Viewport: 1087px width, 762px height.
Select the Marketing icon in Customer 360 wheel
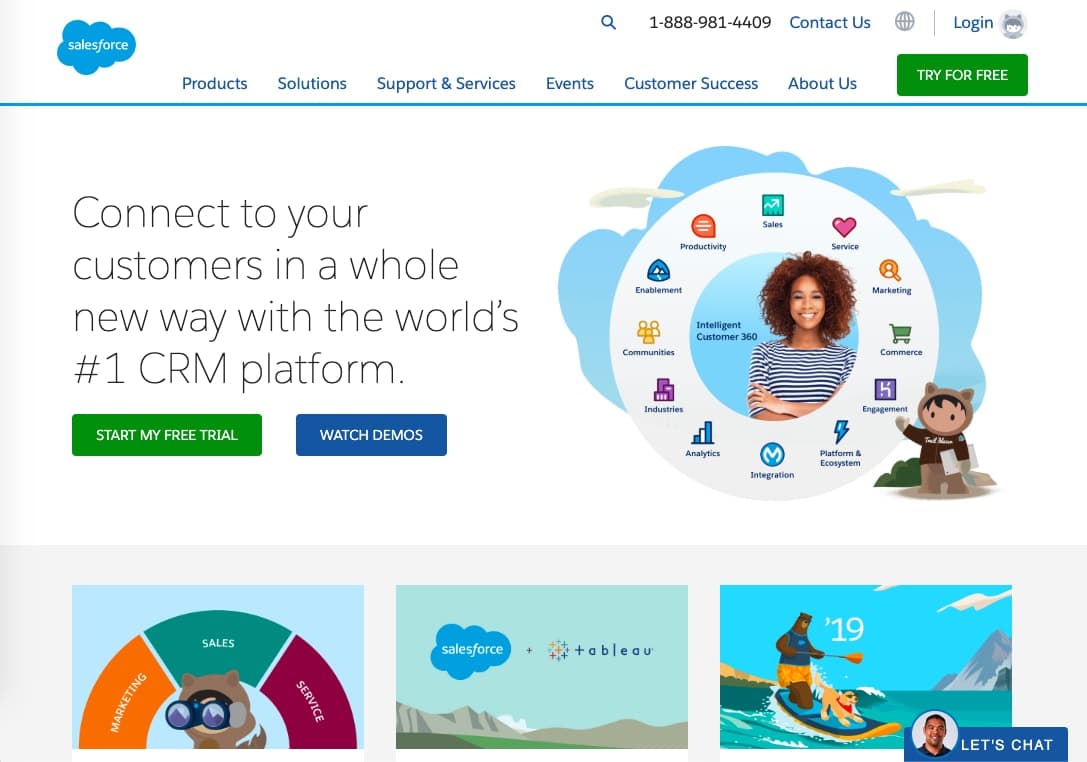coord(889,271)
